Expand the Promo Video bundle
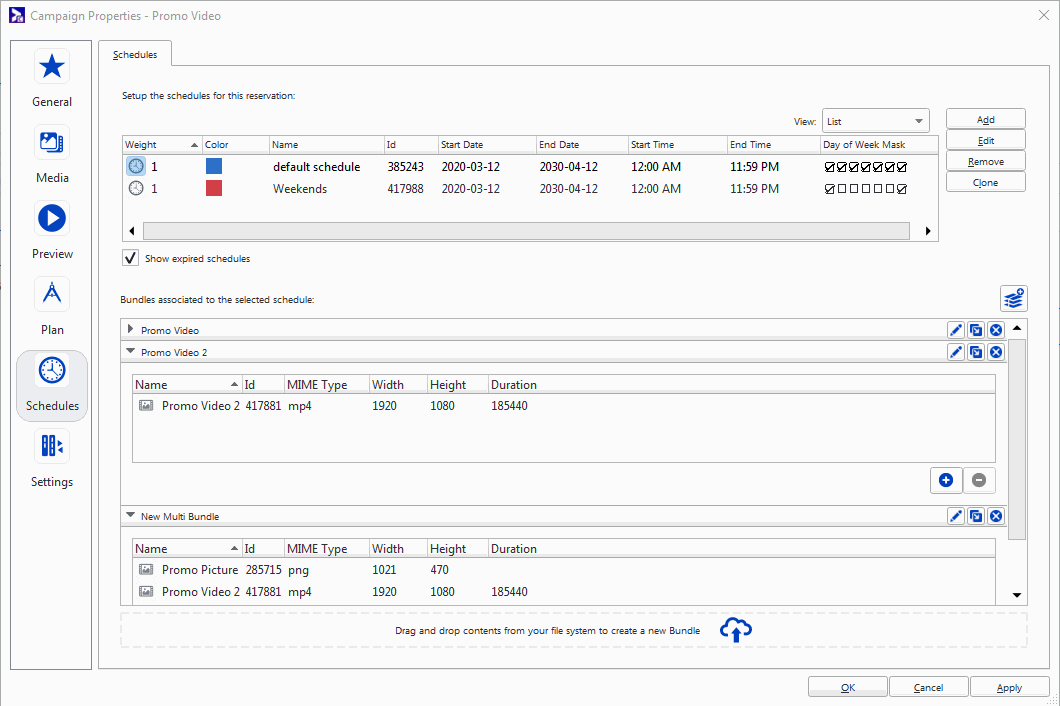Screen dimensions: 1060x706 [x=130, y=330]
